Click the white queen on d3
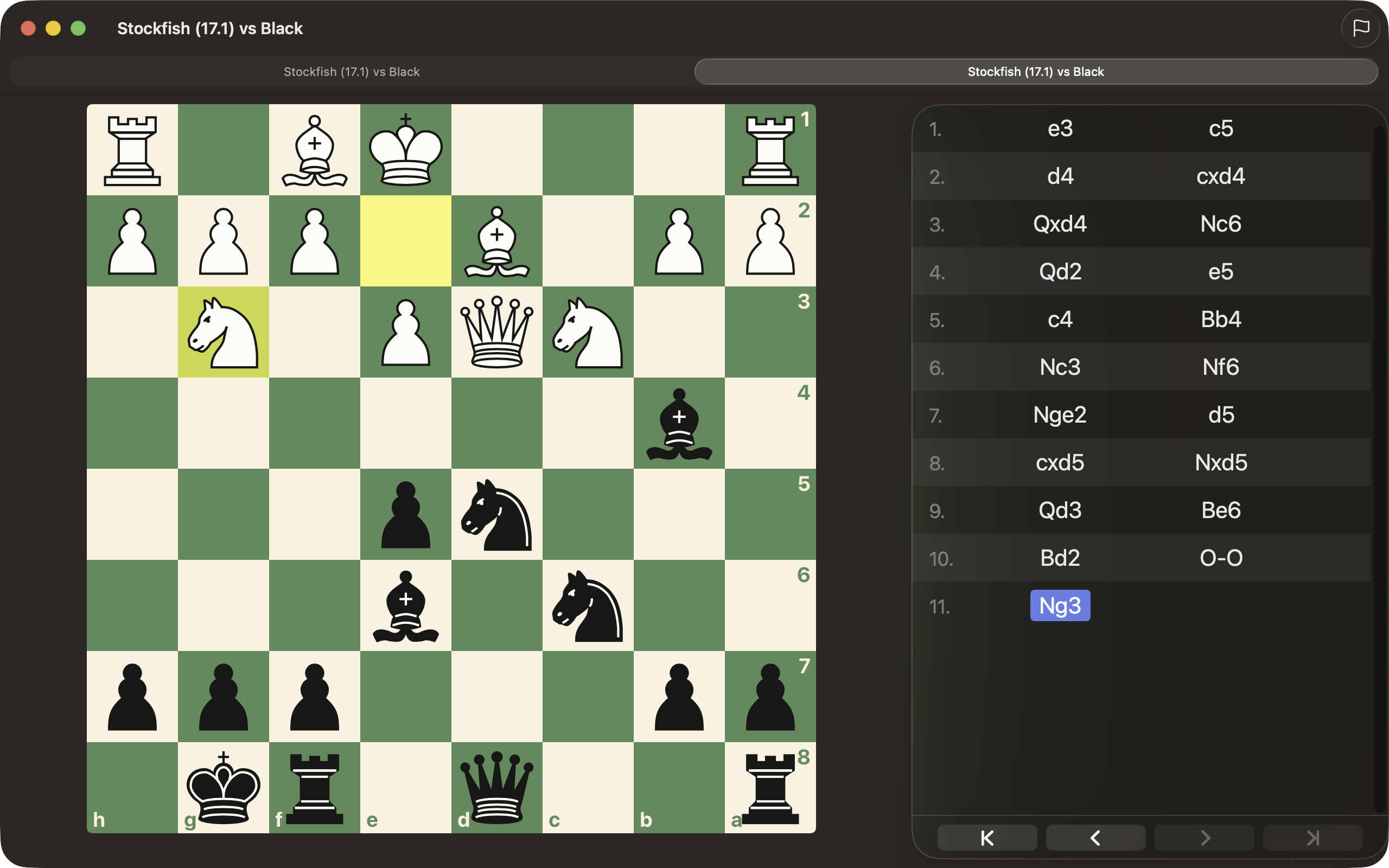This screenshot has height=868, width=1389. (497, 333)
